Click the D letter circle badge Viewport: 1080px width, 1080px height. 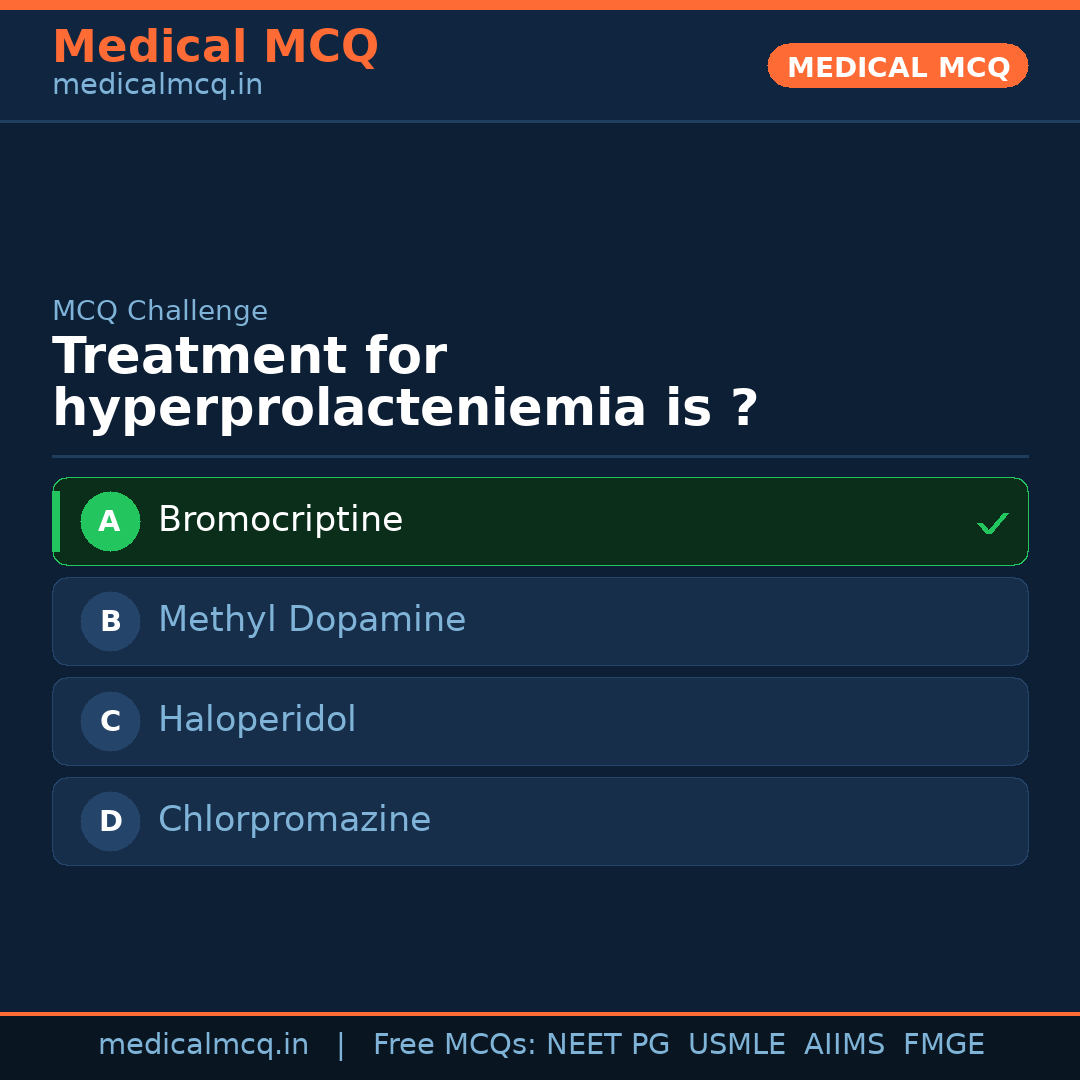pyautogui.click(x=110, y=821)
